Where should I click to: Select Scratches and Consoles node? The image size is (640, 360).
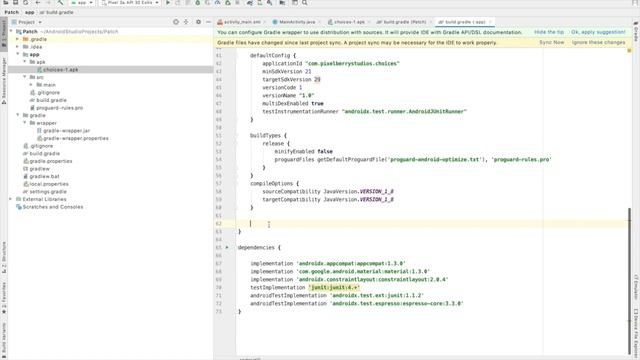53,207
